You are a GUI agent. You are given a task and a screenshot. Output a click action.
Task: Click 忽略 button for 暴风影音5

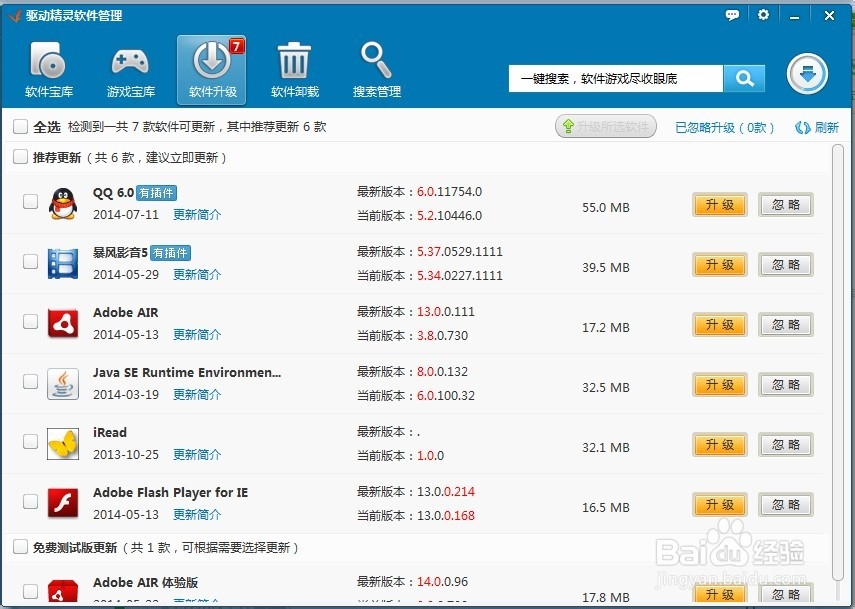click(786, 265)
